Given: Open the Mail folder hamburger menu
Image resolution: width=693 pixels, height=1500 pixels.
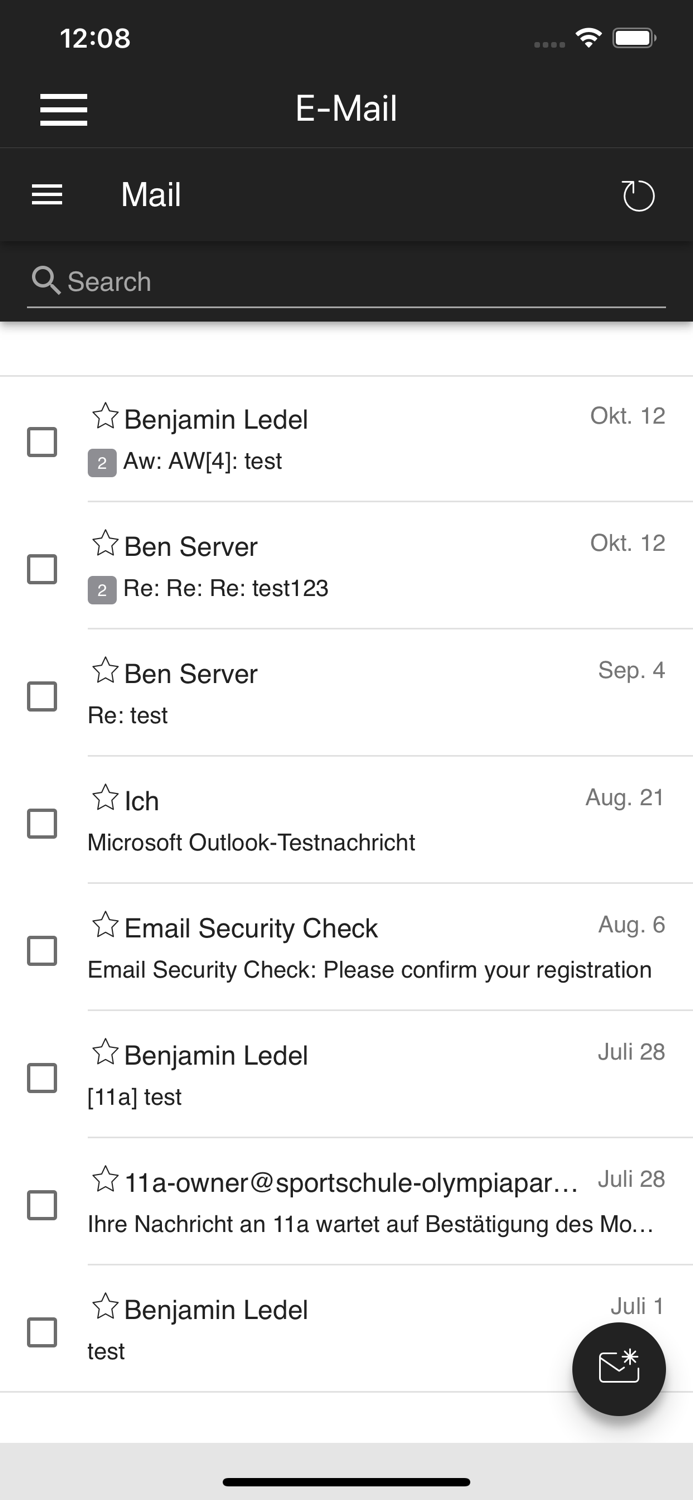Looking at the screenshot, I should tap(47, 195).
